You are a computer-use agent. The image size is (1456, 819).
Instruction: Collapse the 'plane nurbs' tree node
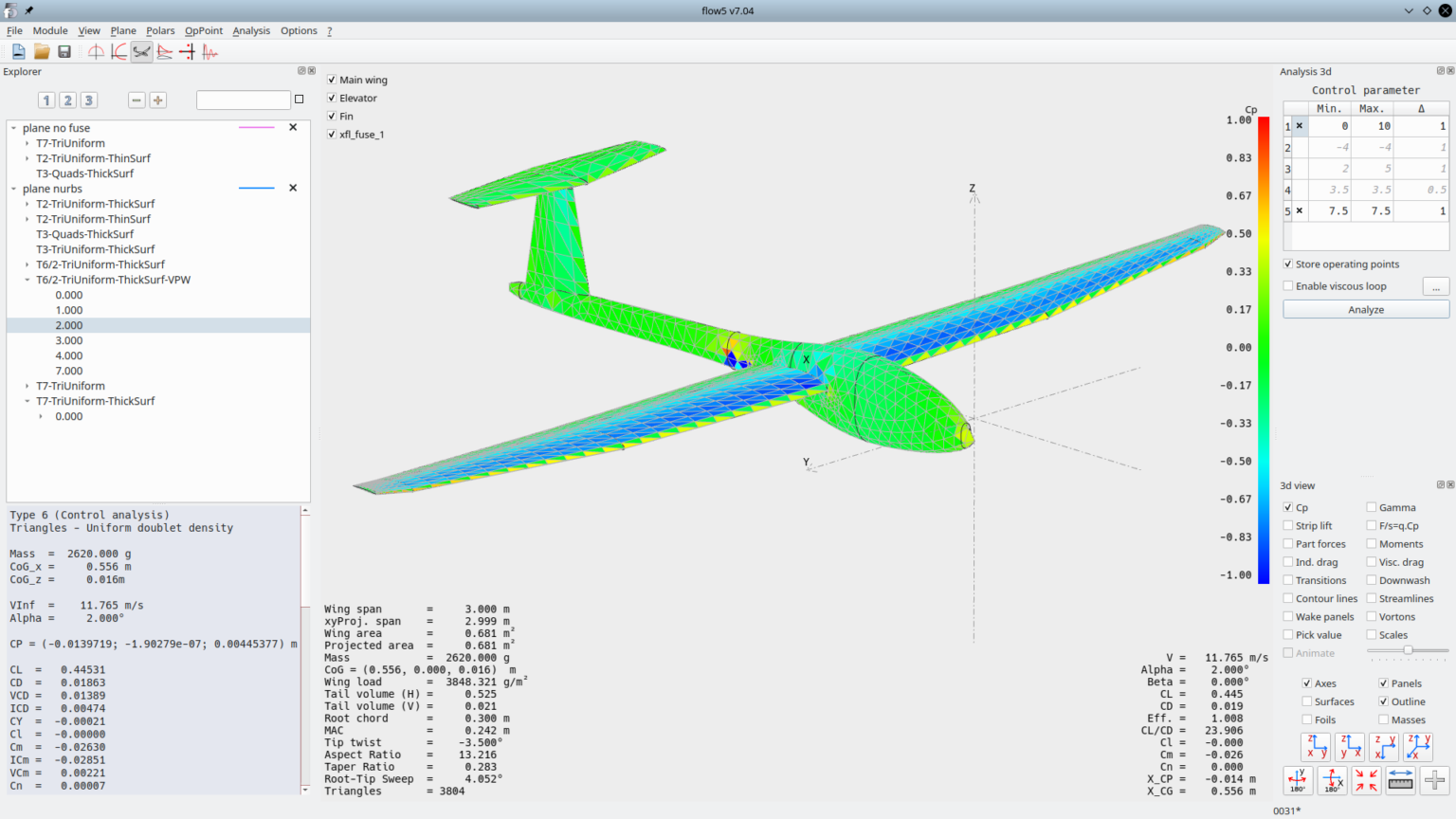click(13, 189)
